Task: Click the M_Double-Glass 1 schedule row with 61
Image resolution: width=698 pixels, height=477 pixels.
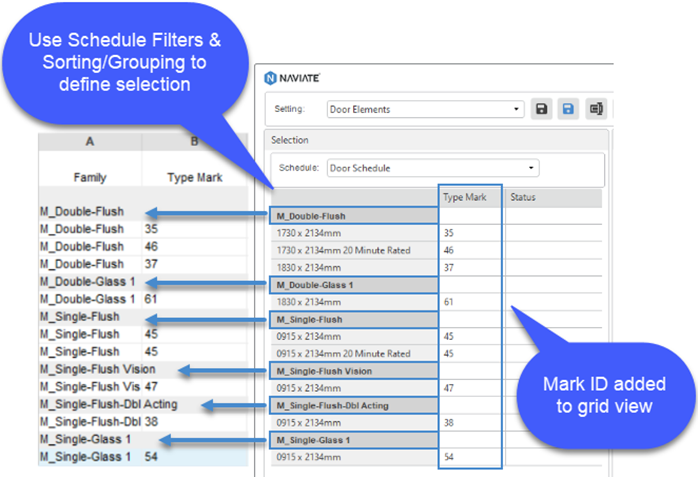Action: (x=143, y=299)
